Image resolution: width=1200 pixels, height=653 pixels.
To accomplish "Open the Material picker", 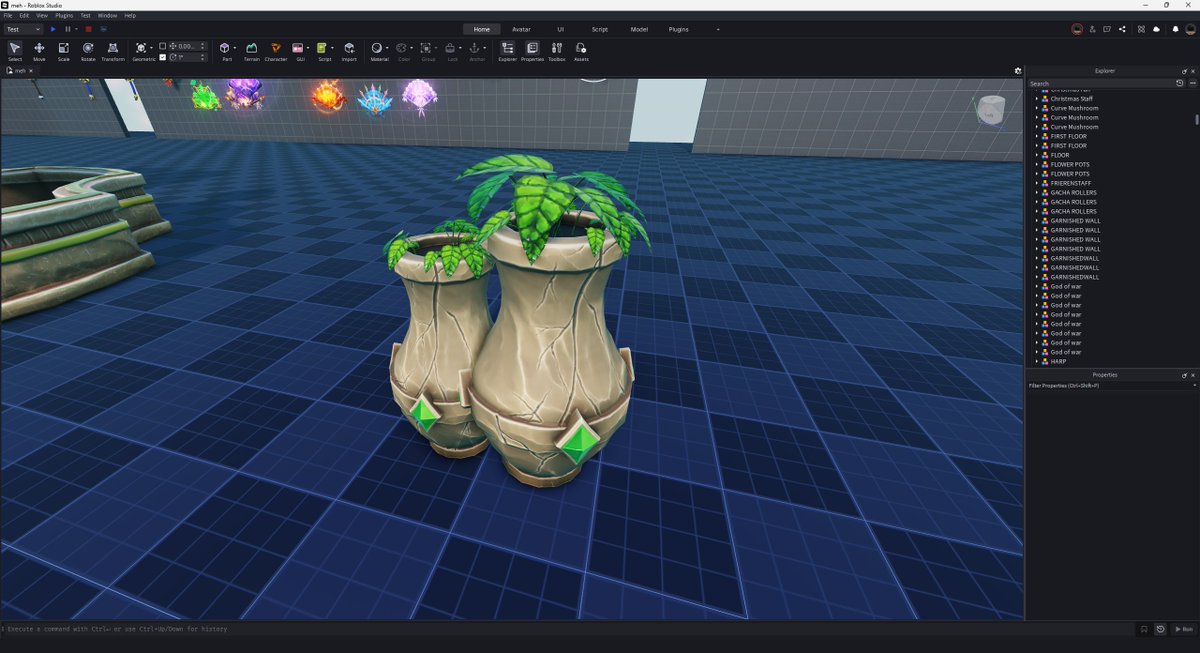I will click(x=377, y=48).
